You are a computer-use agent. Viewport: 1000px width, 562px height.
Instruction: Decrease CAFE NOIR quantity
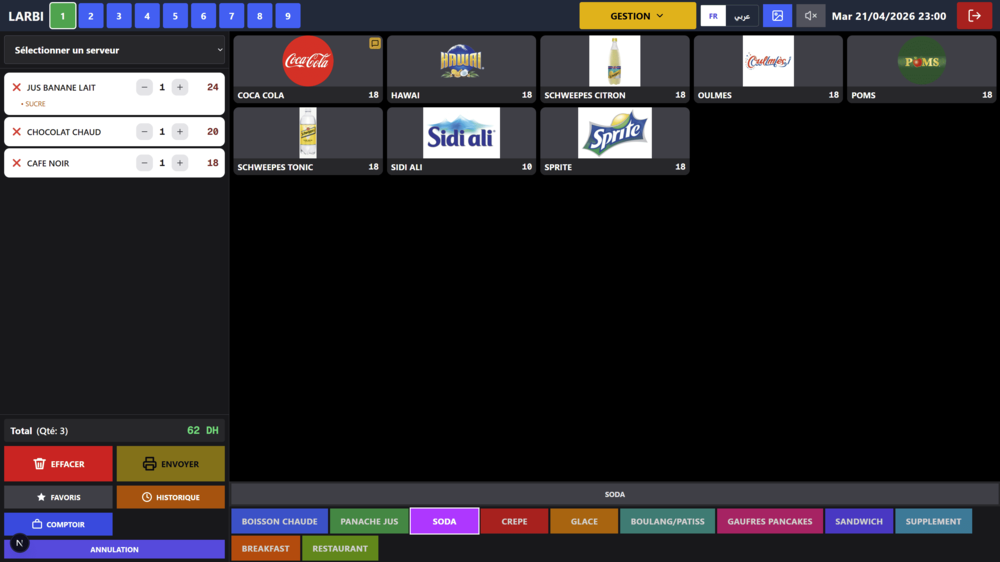[144, 163]
